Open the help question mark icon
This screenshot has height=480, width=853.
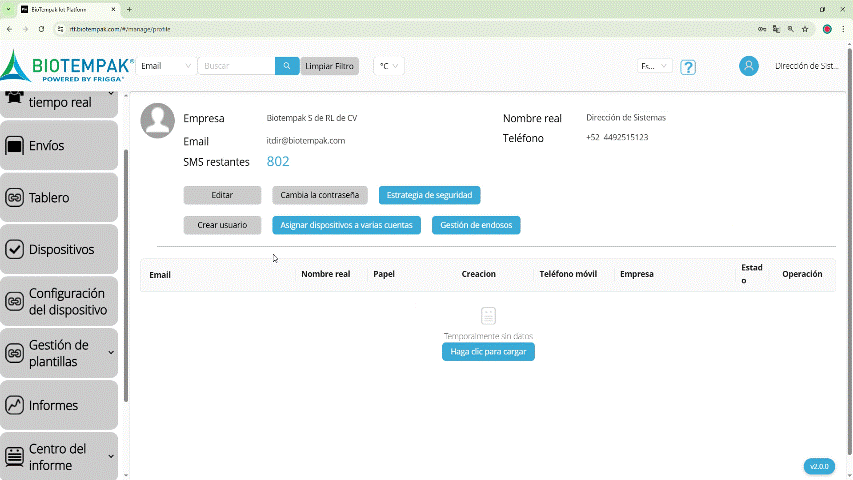point(688,67)
